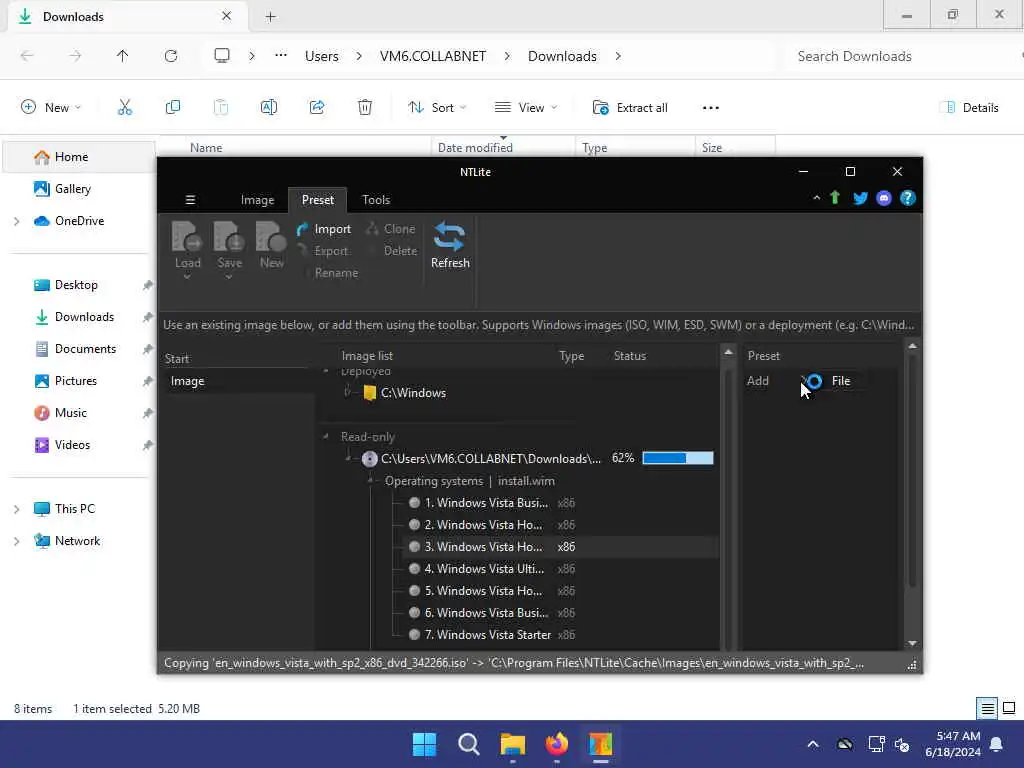
Task: Open the Sort dropdown in File Explorer
Action: coord(437,108)
